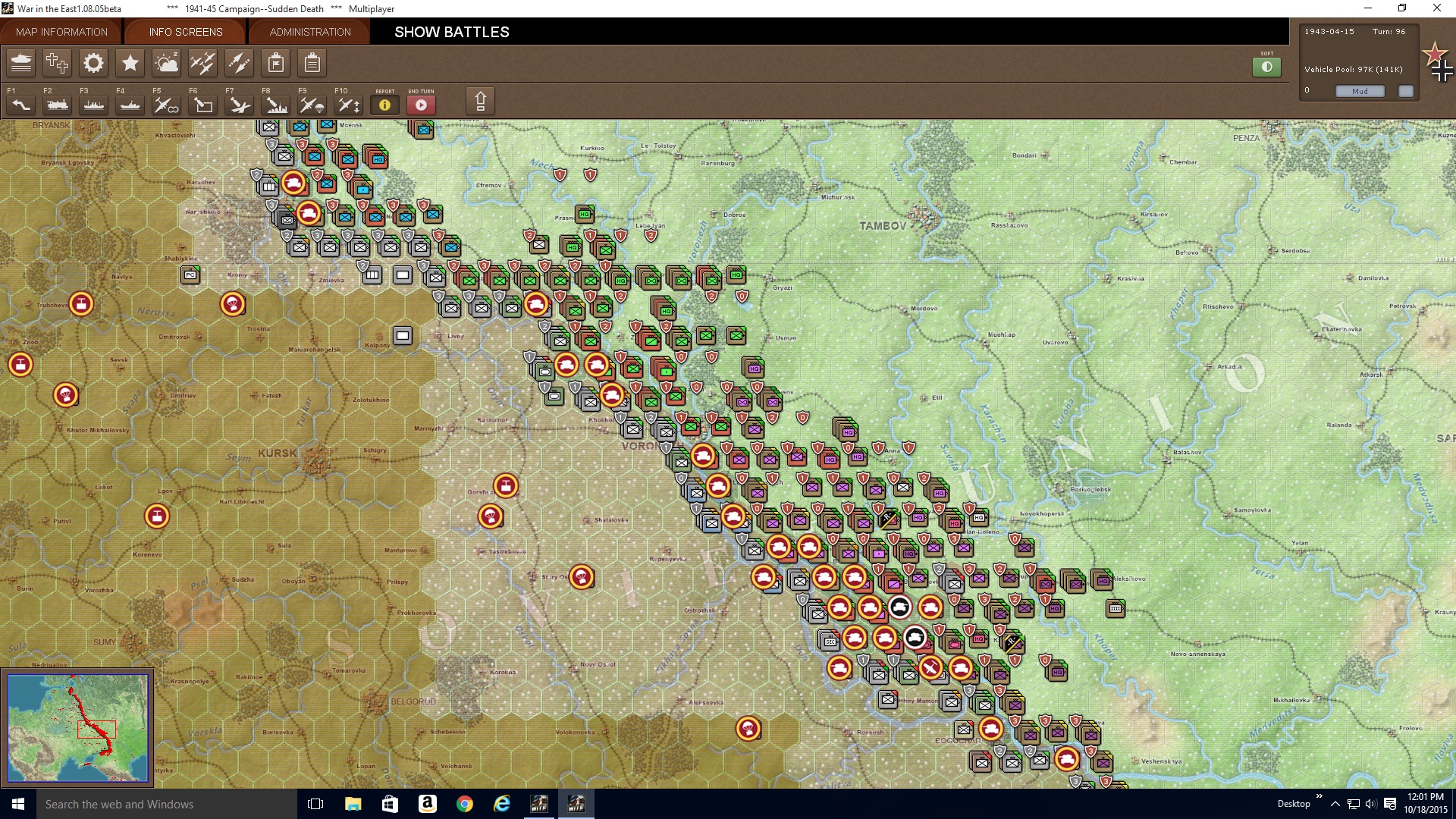The image size is (1456, 819).
Task: Click the small blank box beside Mud
Action: click(x=1406, y=91)
